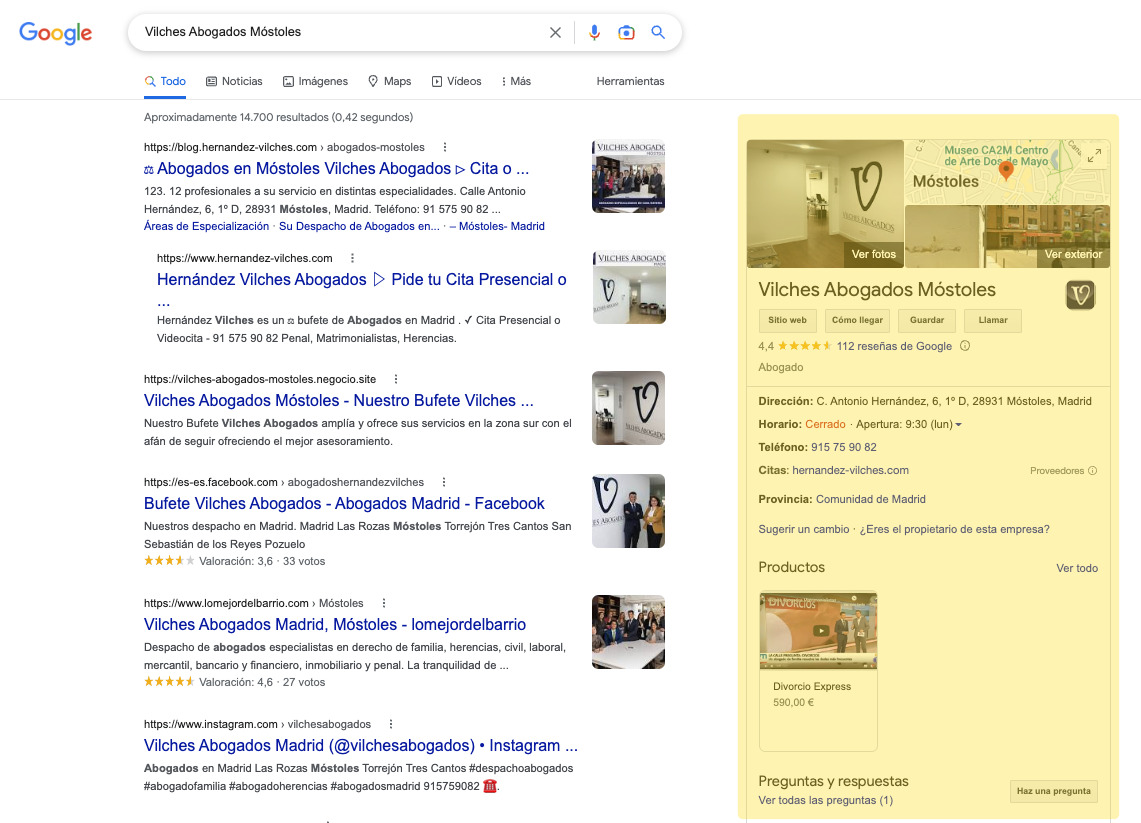The width and height of the screenshot is (1141, 823).
Task: Open options menu for facebook.com result
Action: pyautogui.click(x=444, y=482)
